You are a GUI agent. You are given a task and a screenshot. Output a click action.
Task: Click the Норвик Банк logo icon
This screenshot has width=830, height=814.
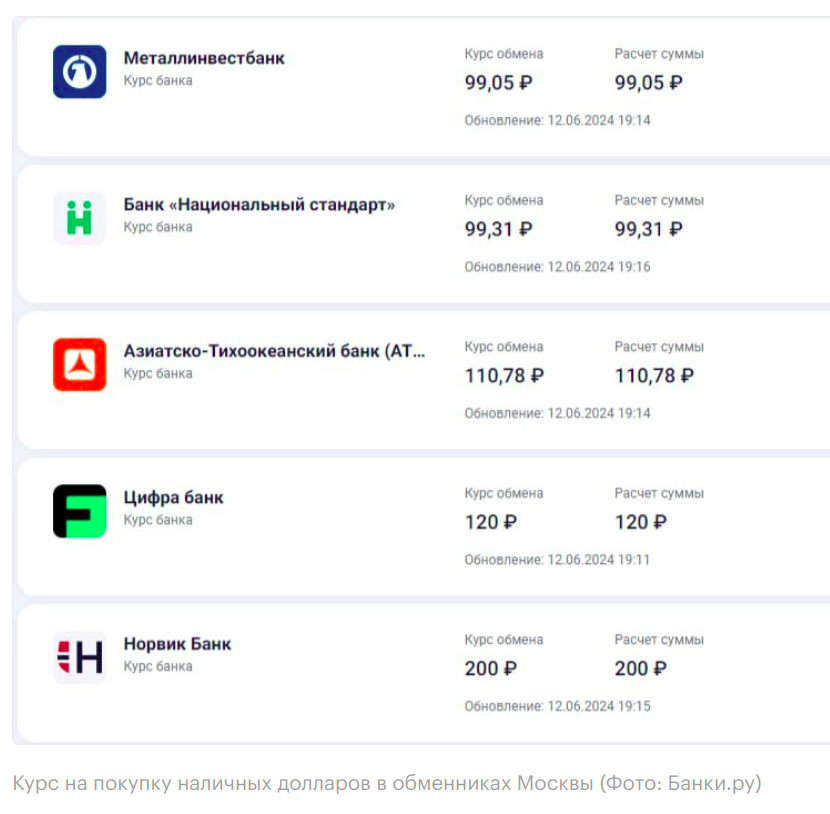tap(79, 657)
